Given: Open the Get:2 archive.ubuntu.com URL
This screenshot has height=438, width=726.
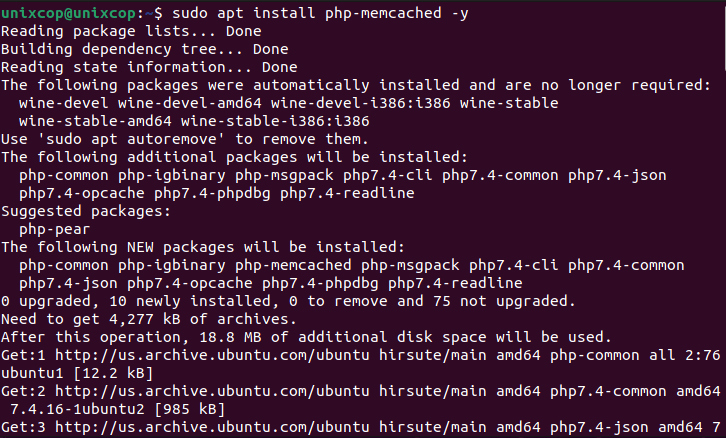Looking at the screenshot, I should (x=212, y=391).
